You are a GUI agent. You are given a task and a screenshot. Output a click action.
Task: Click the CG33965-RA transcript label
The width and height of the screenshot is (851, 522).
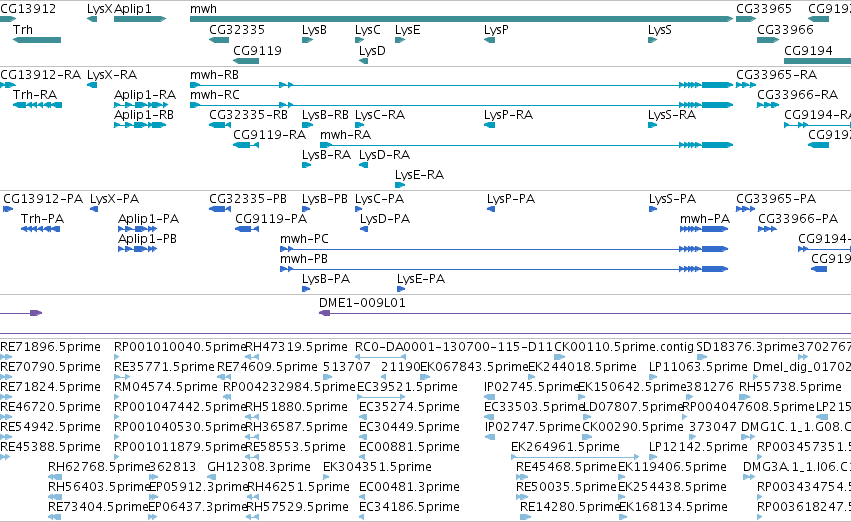pyautogui.click(x=777, y=74)
